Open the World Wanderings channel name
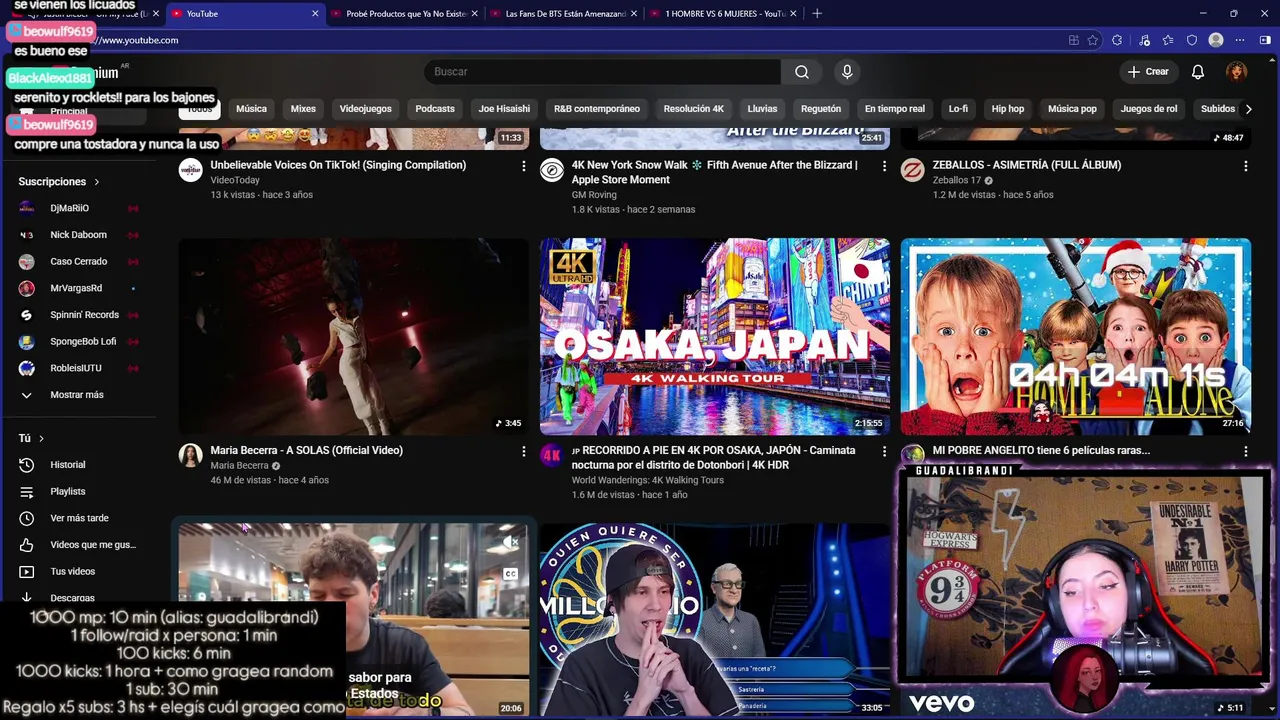Screen dimensions: 1280x720 pos(648,480)
